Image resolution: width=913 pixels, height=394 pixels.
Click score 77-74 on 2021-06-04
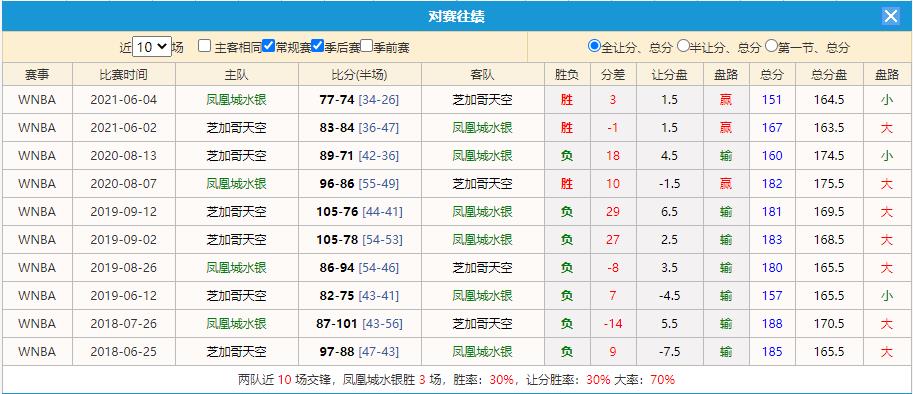click(337, 100)
